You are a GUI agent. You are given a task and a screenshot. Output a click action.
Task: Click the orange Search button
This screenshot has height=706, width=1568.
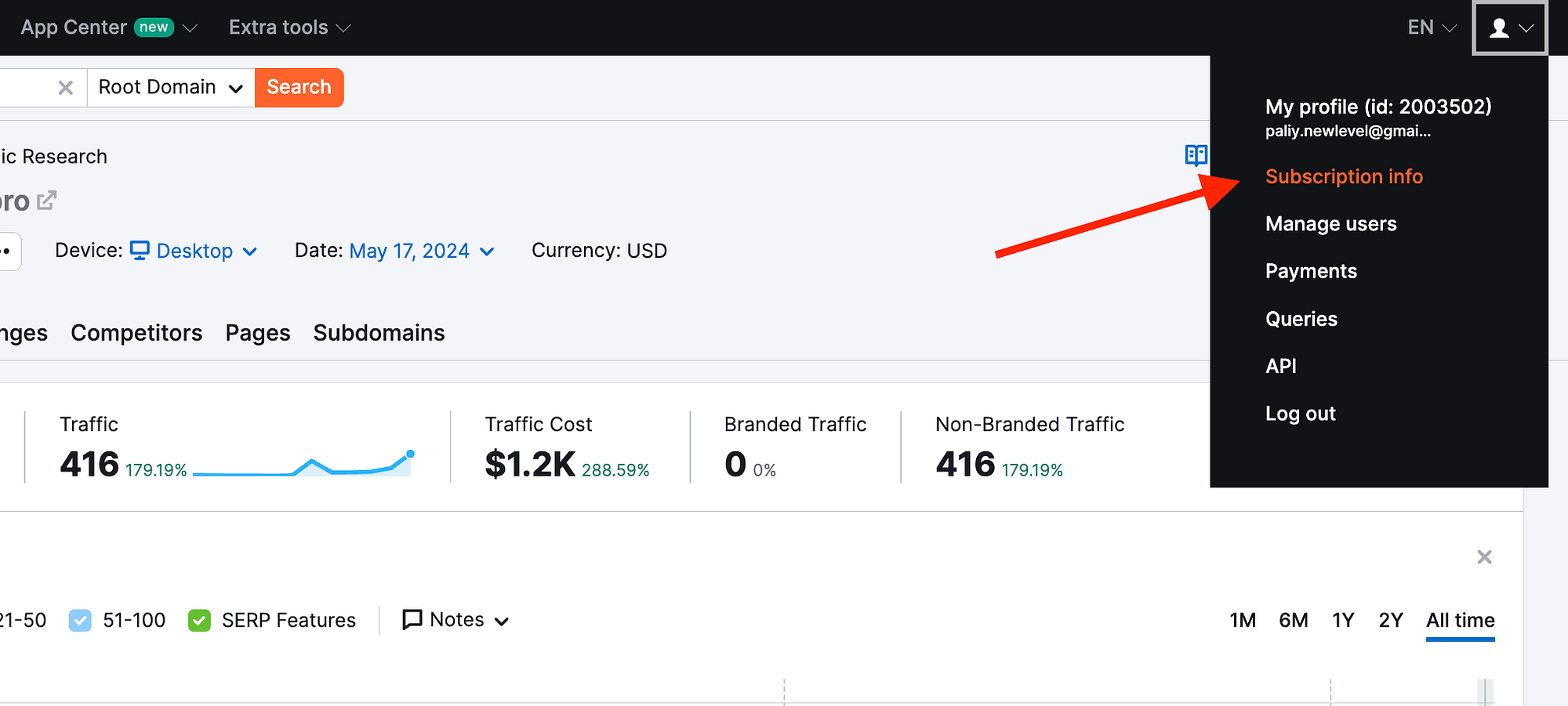[298, 87]
